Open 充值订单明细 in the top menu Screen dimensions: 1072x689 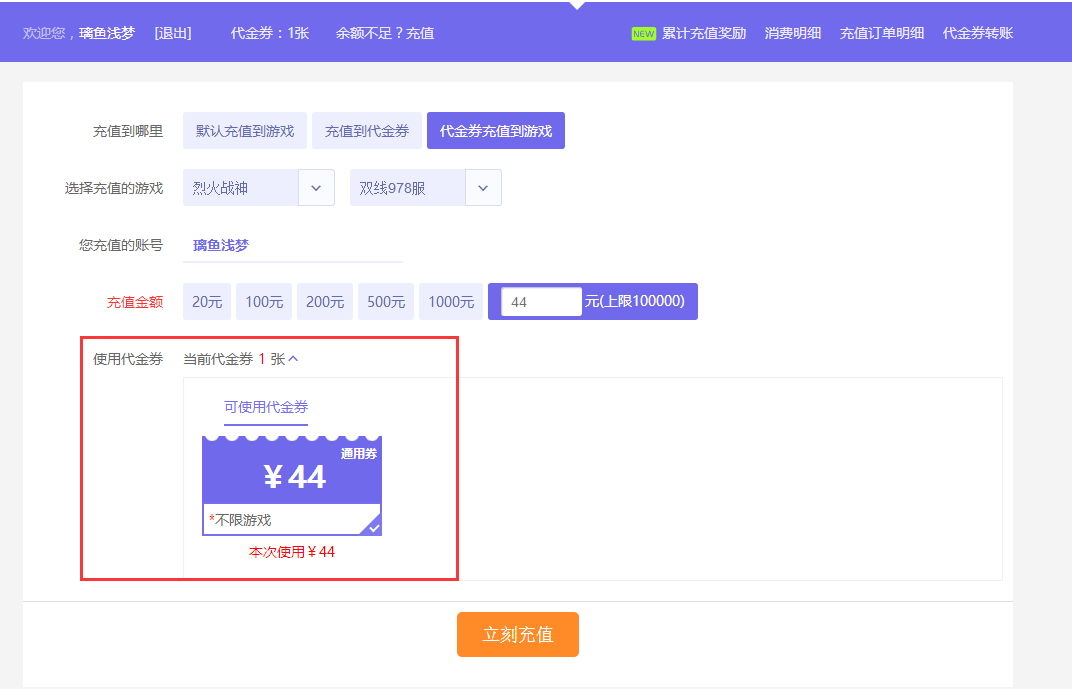882,33
